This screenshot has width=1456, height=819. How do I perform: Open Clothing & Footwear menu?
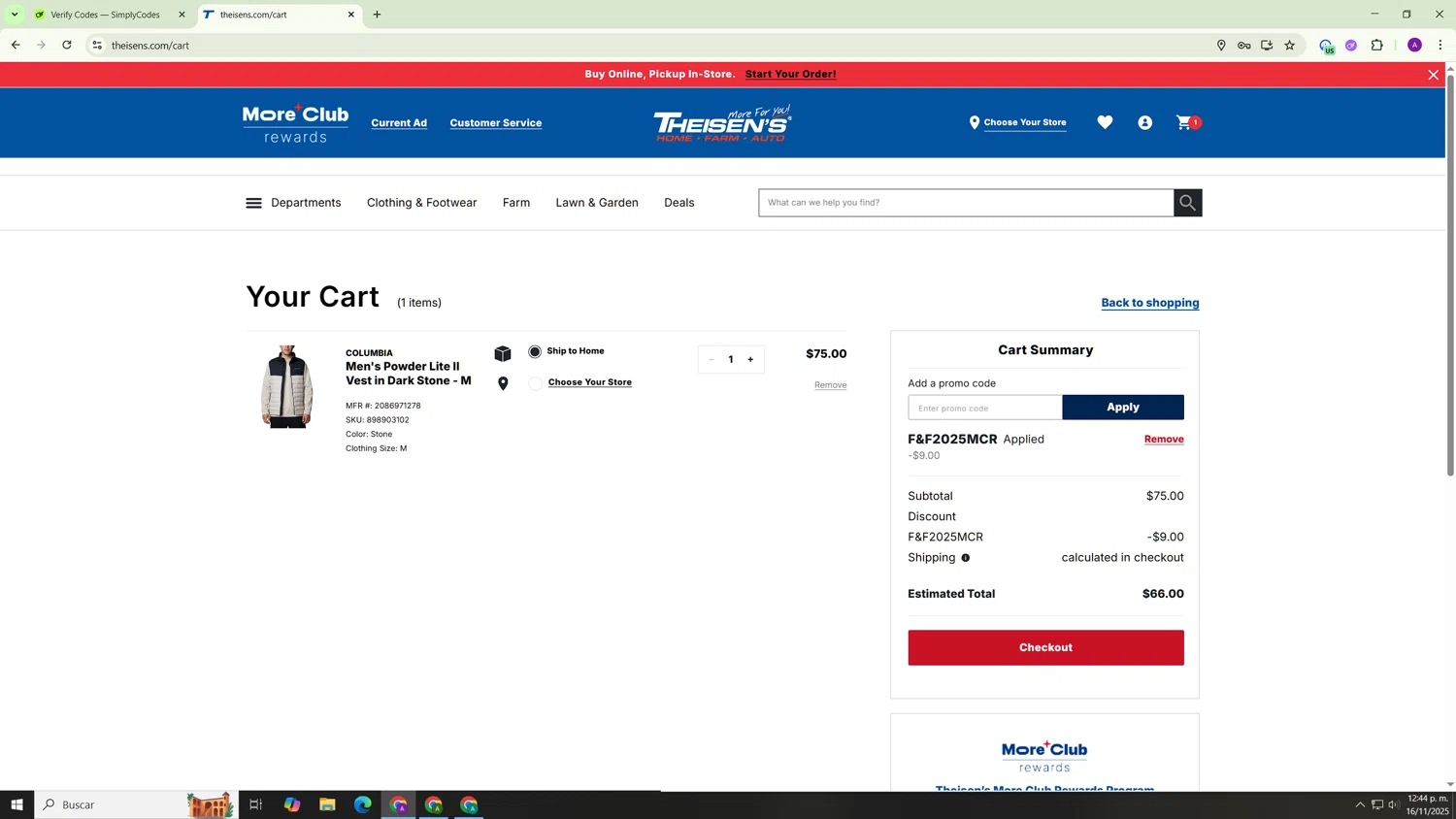[x=422, y=203]
